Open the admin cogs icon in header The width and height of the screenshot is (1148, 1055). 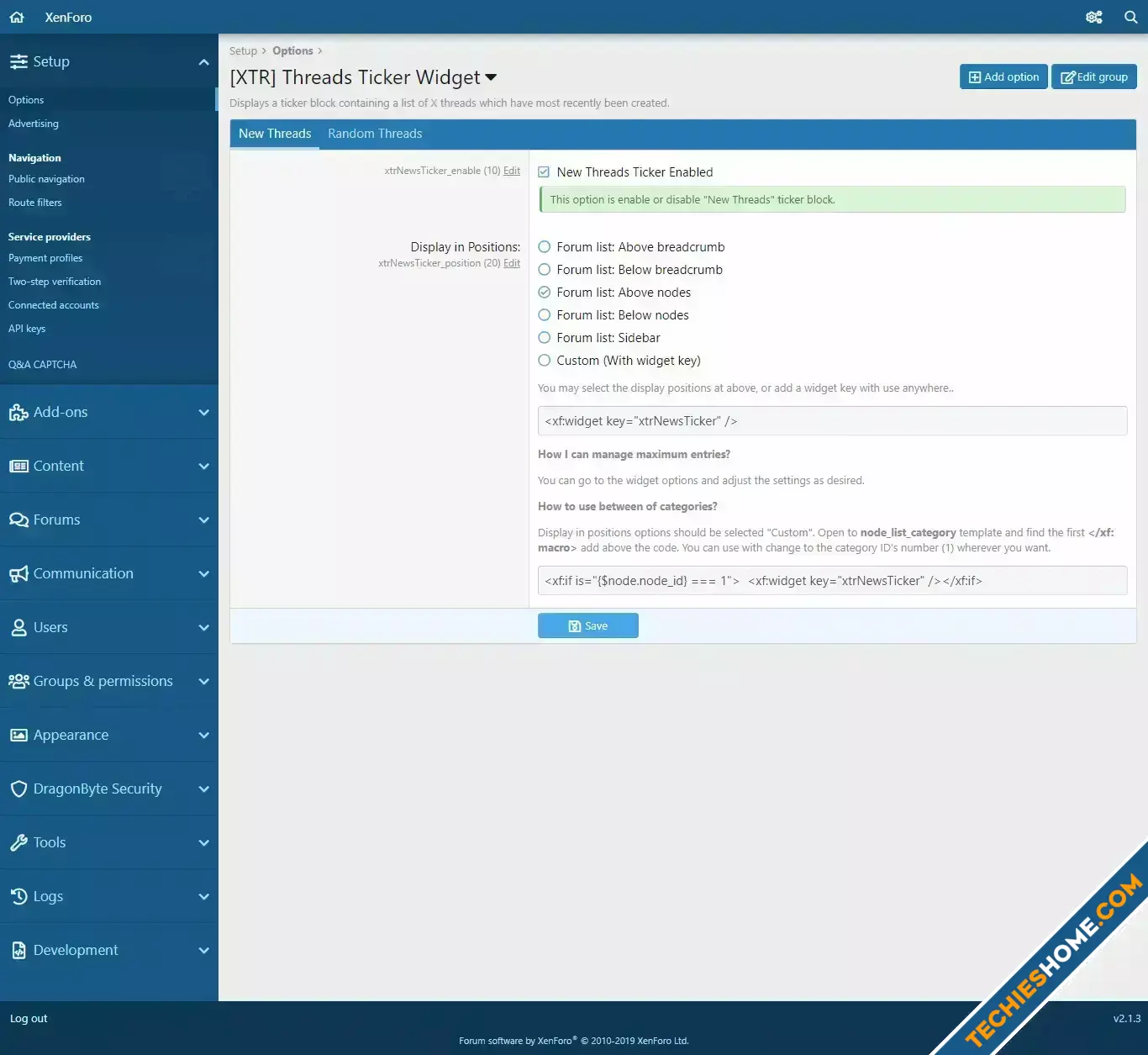[x=1093, y=17]
